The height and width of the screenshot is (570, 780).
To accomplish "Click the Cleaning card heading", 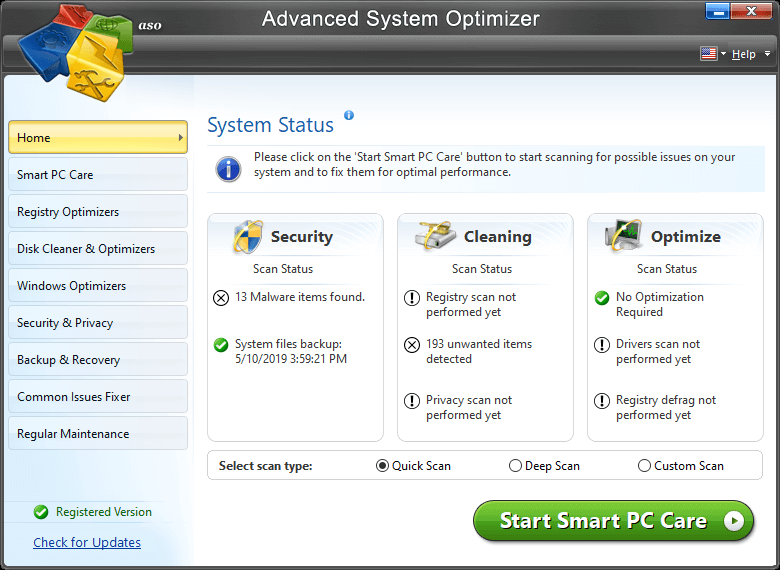I will 497,237.
